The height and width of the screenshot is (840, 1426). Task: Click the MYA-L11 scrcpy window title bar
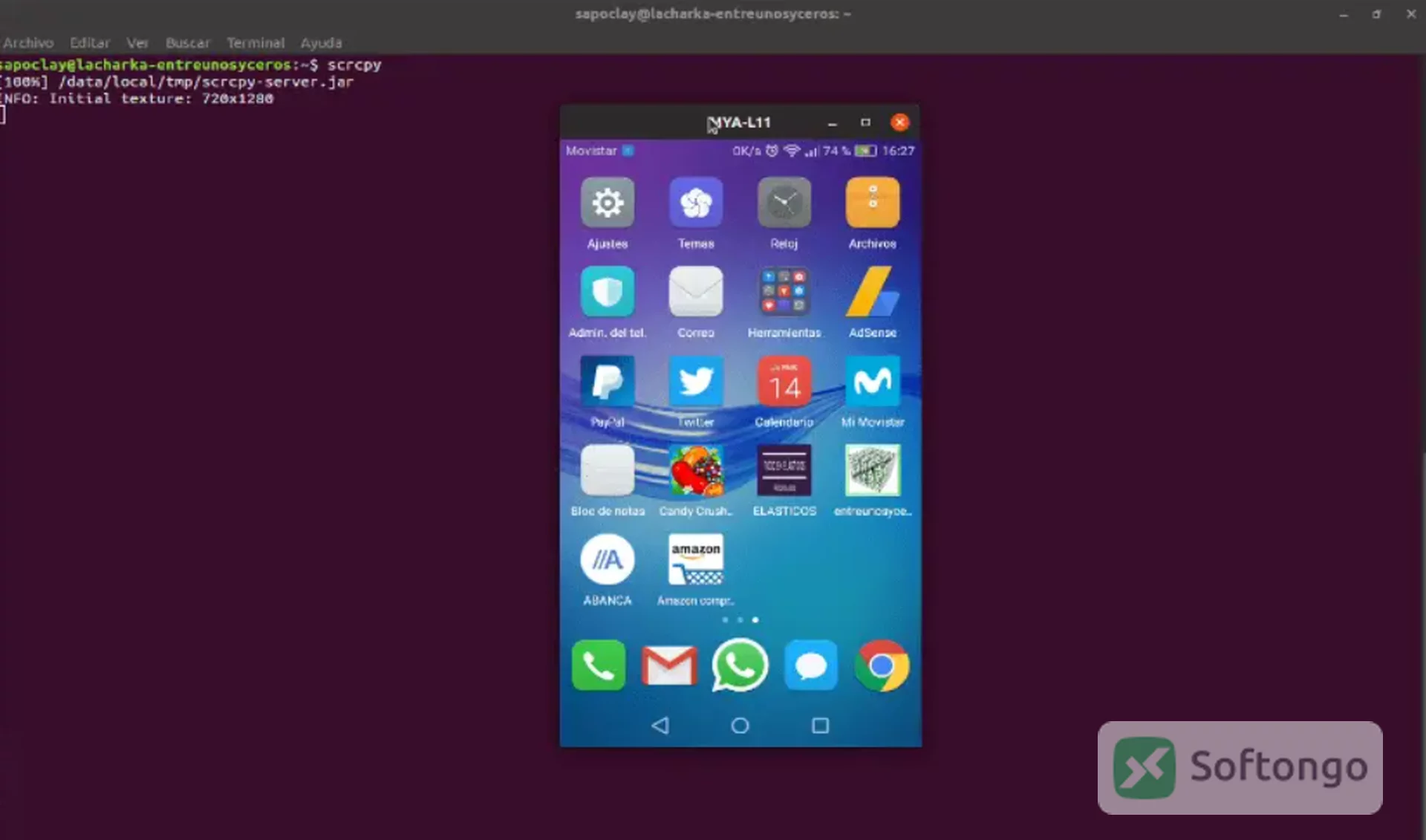(x=740, y=122)
